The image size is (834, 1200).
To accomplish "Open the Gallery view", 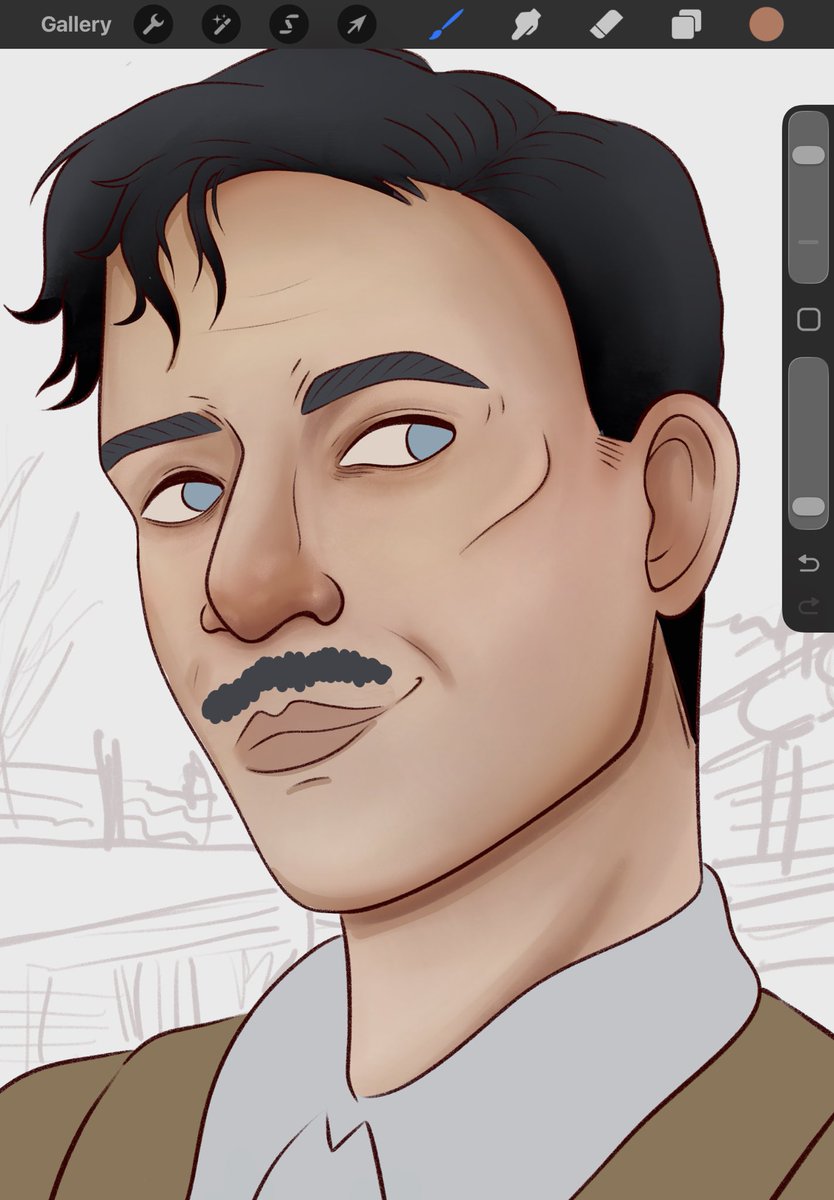I will tap(76, 25).
